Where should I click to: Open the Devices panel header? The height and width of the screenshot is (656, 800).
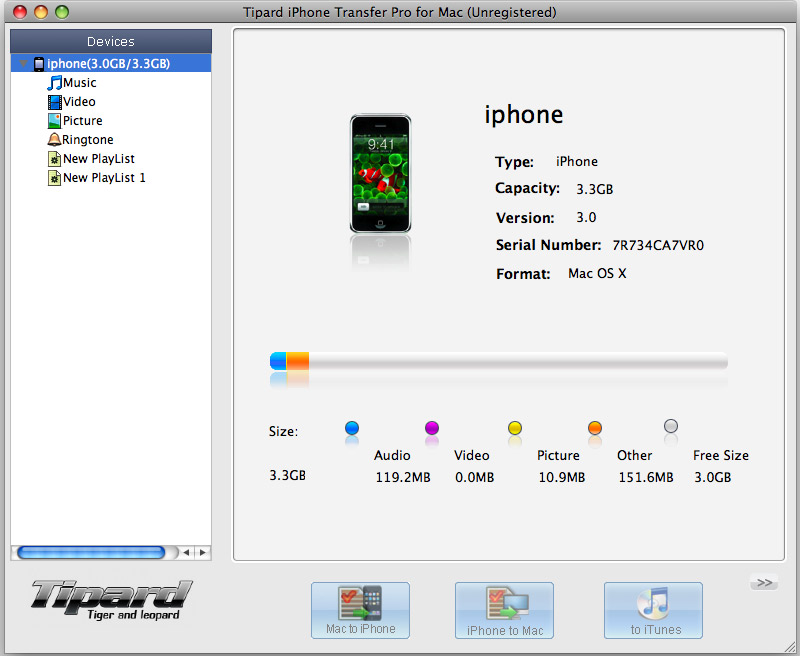110,41
